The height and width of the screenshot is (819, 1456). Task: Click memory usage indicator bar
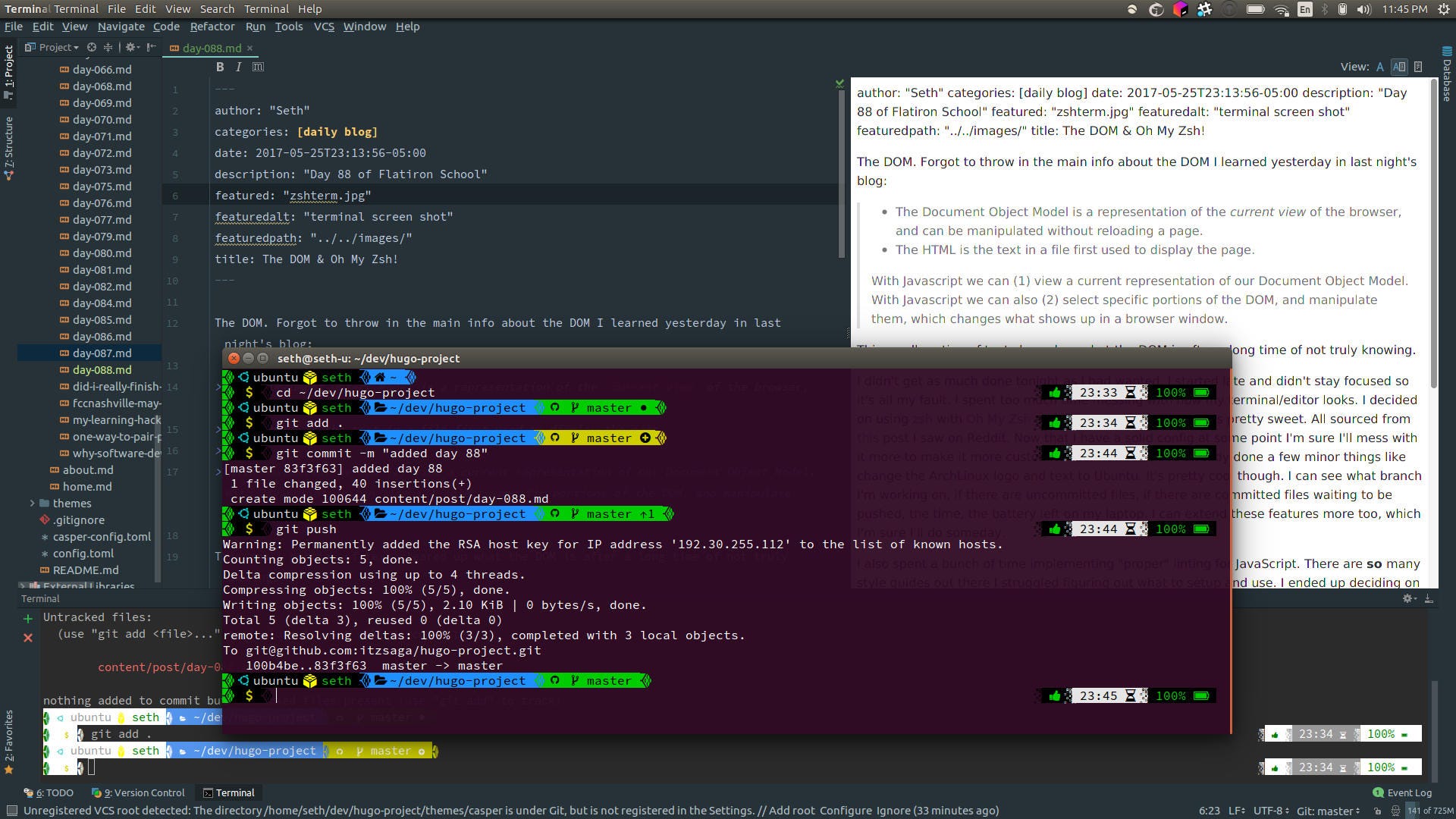coord(1429,811)
